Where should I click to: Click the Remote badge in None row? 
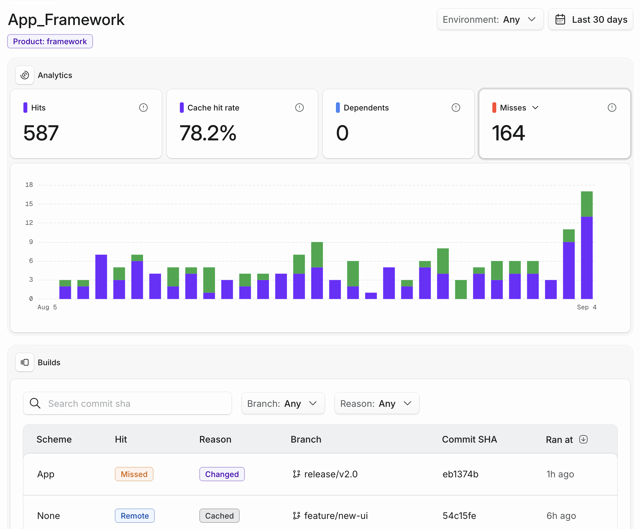[x=135, y=516]
